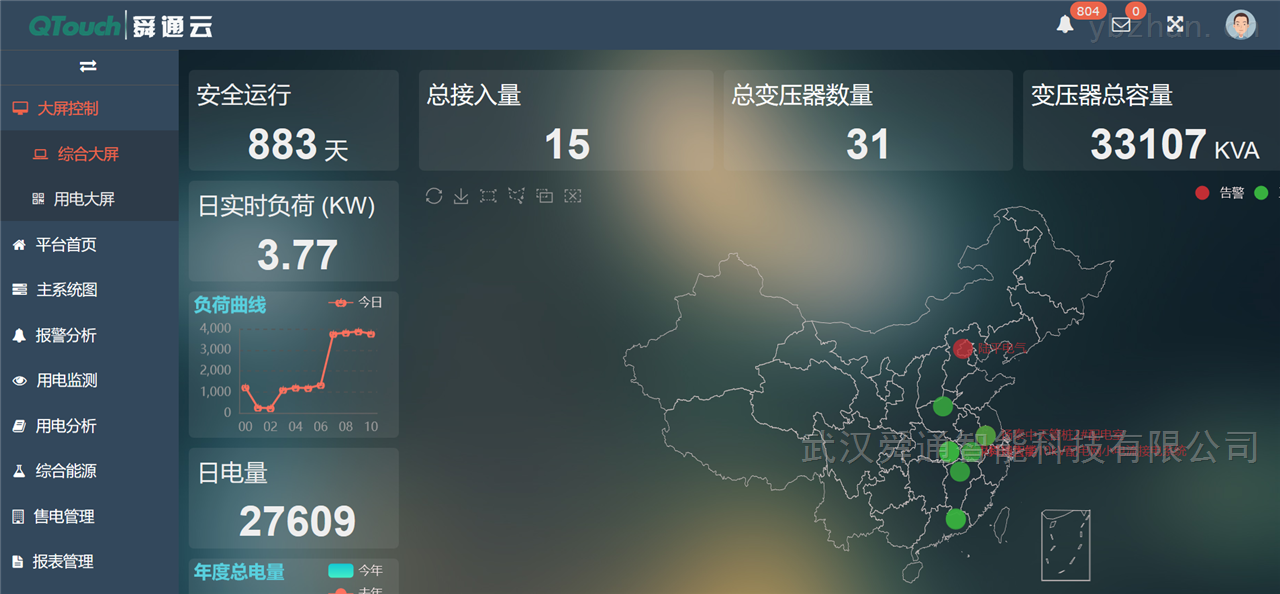Click the map refresh icon
Image resolution: width=1280 pixels, height=594 pixels.
(x=433, y=195)
